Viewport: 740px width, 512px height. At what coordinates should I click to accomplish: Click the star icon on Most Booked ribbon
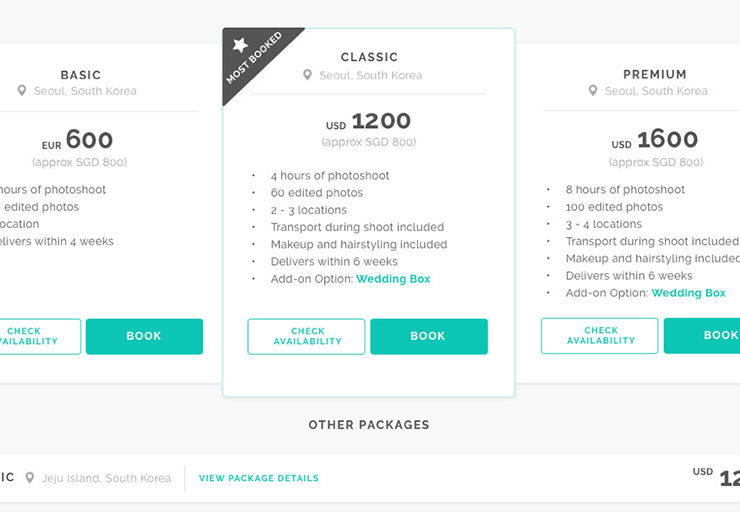(x=240, y=45)
